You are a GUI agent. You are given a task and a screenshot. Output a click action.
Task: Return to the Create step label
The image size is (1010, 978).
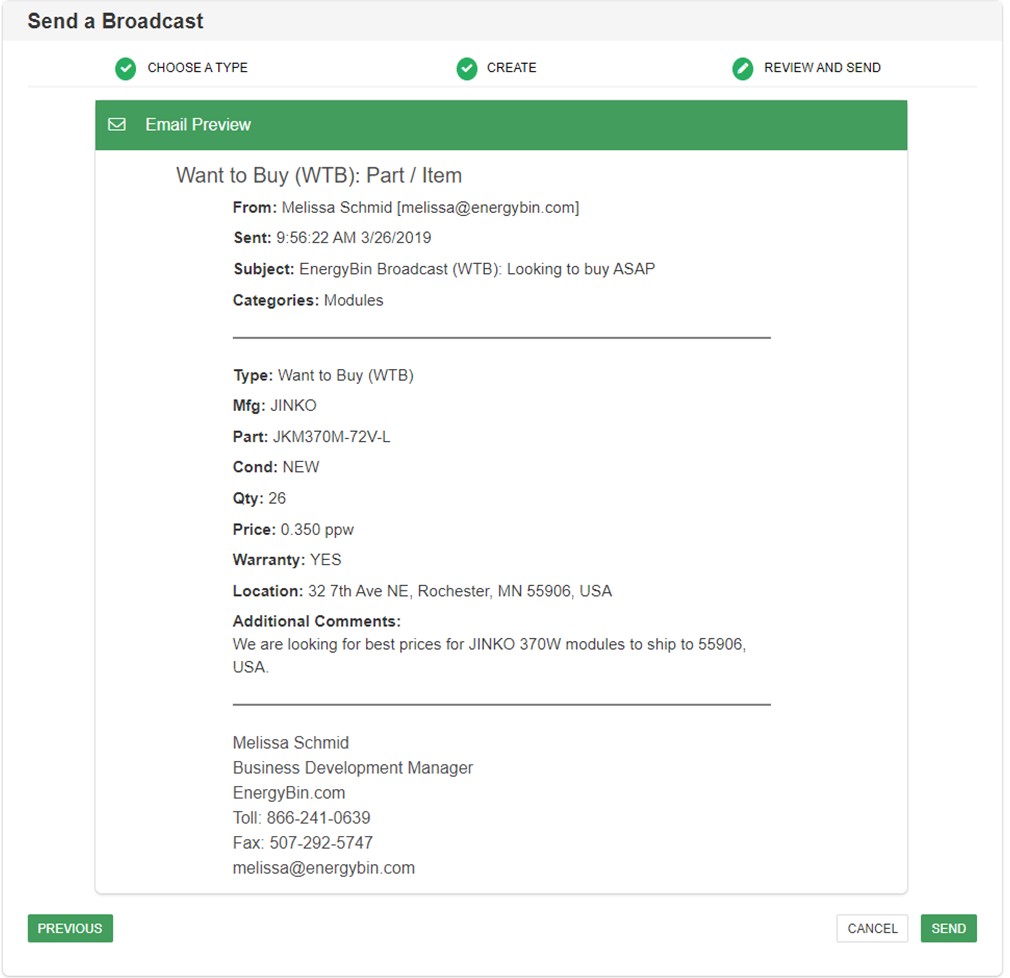point(511,68)
